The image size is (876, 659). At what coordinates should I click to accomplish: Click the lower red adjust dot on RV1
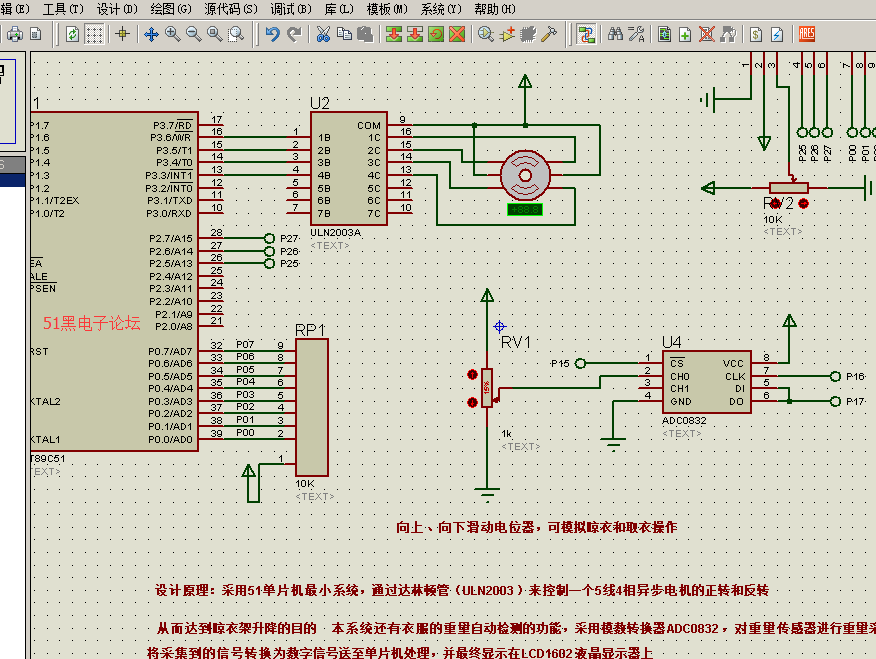[472, 402]
